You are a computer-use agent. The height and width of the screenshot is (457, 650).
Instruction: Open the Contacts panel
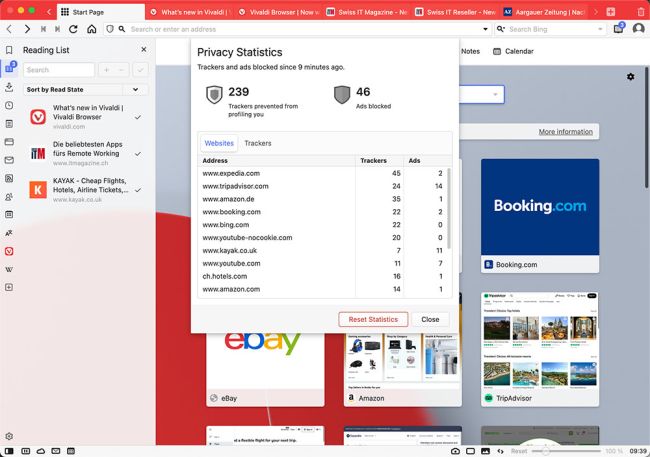[9, 197]
